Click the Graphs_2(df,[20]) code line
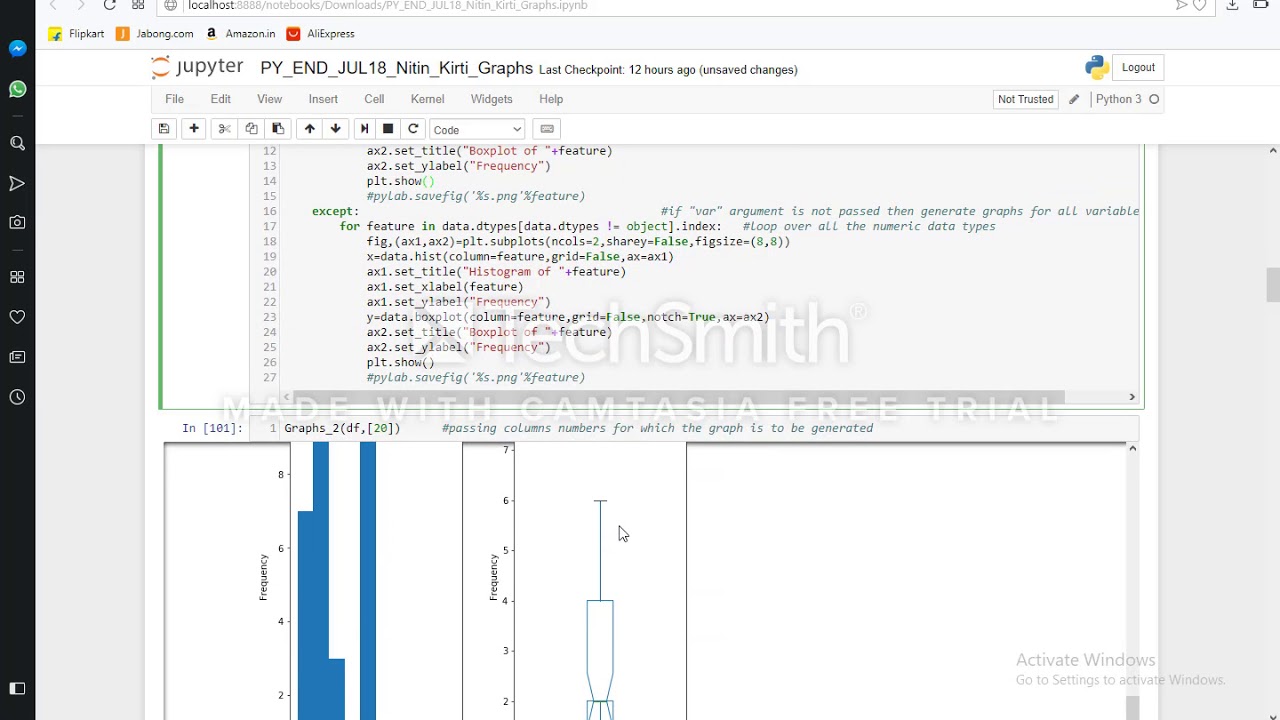The image size is (1280, 720). pos(342,428)
